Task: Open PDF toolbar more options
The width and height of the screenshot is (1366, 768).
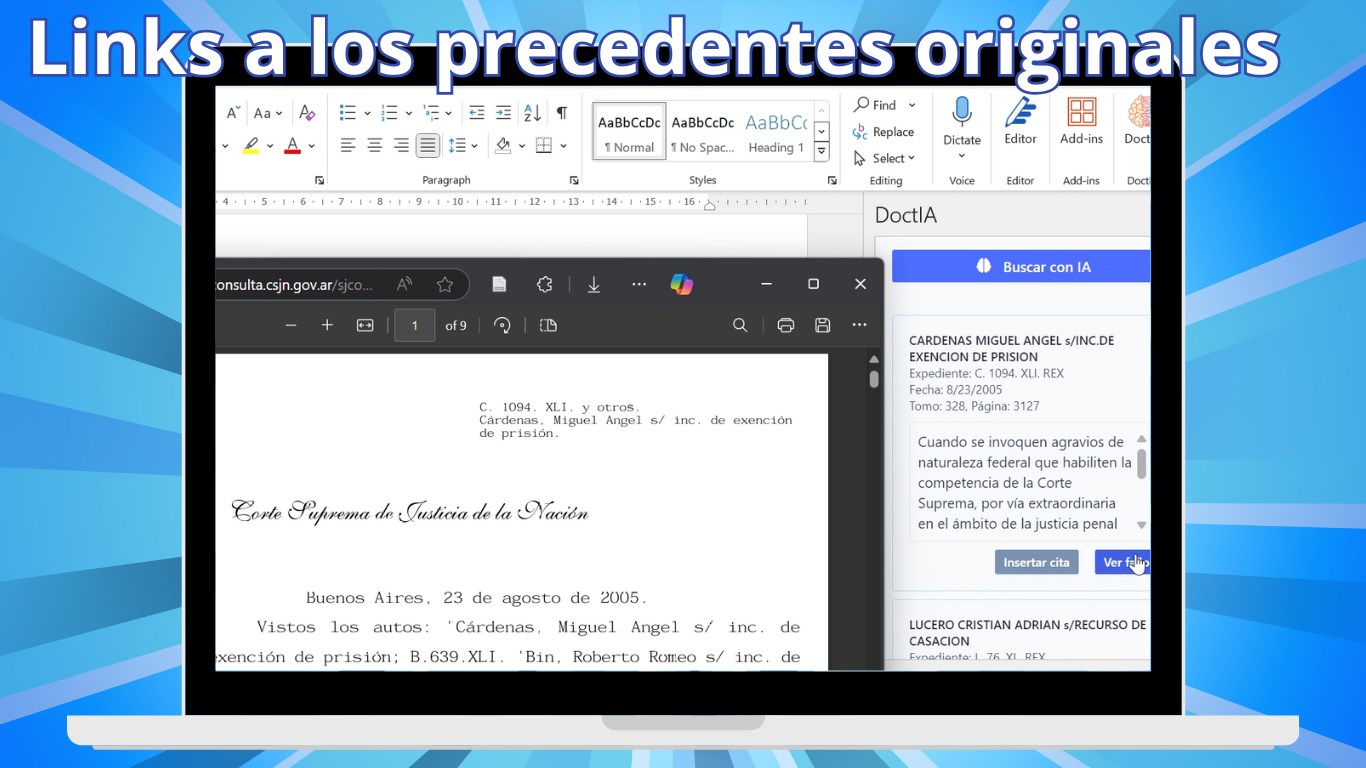Action: [859, 325]
